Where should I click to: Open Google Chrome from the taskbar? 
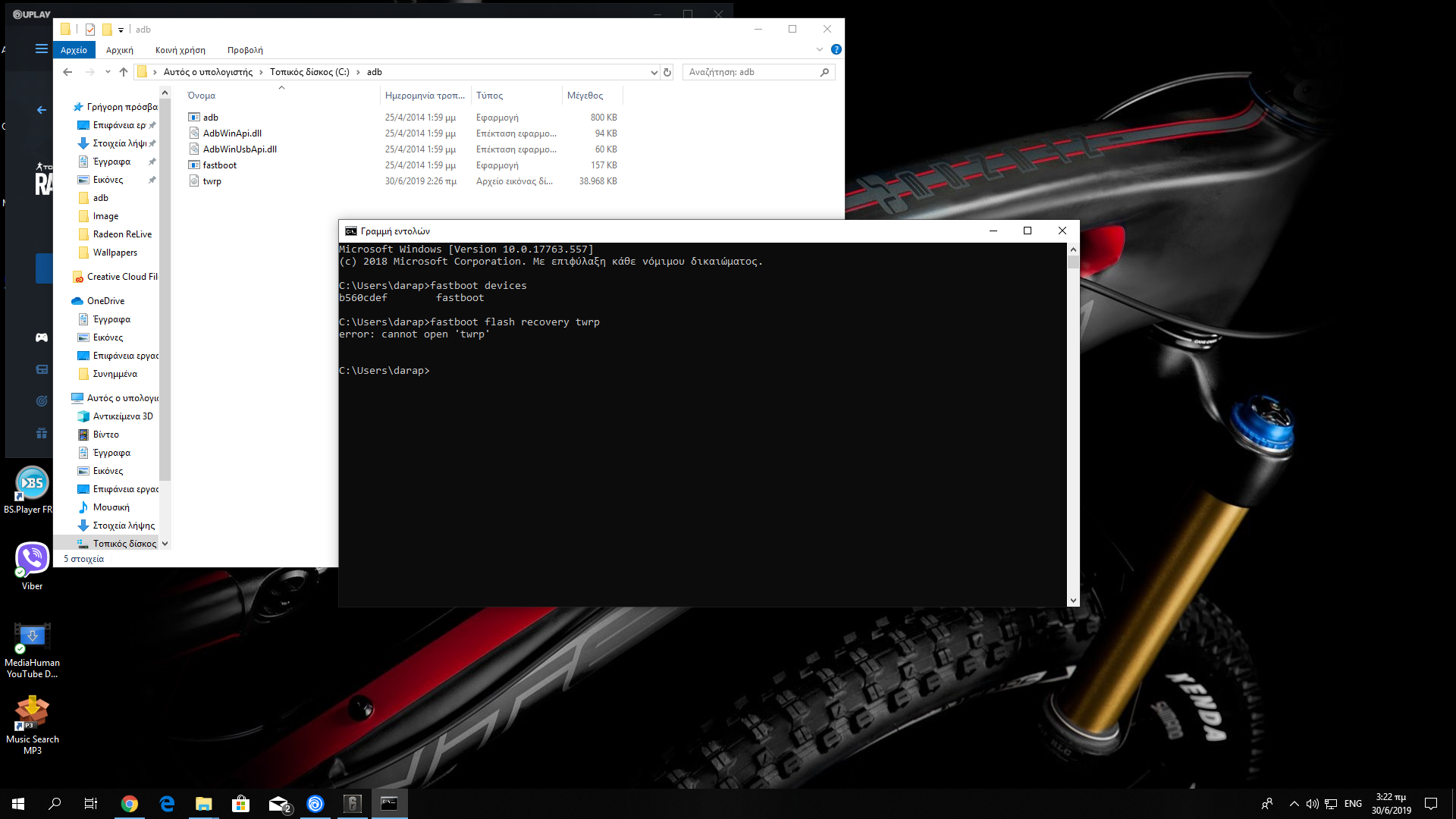(x=130, y=804)
